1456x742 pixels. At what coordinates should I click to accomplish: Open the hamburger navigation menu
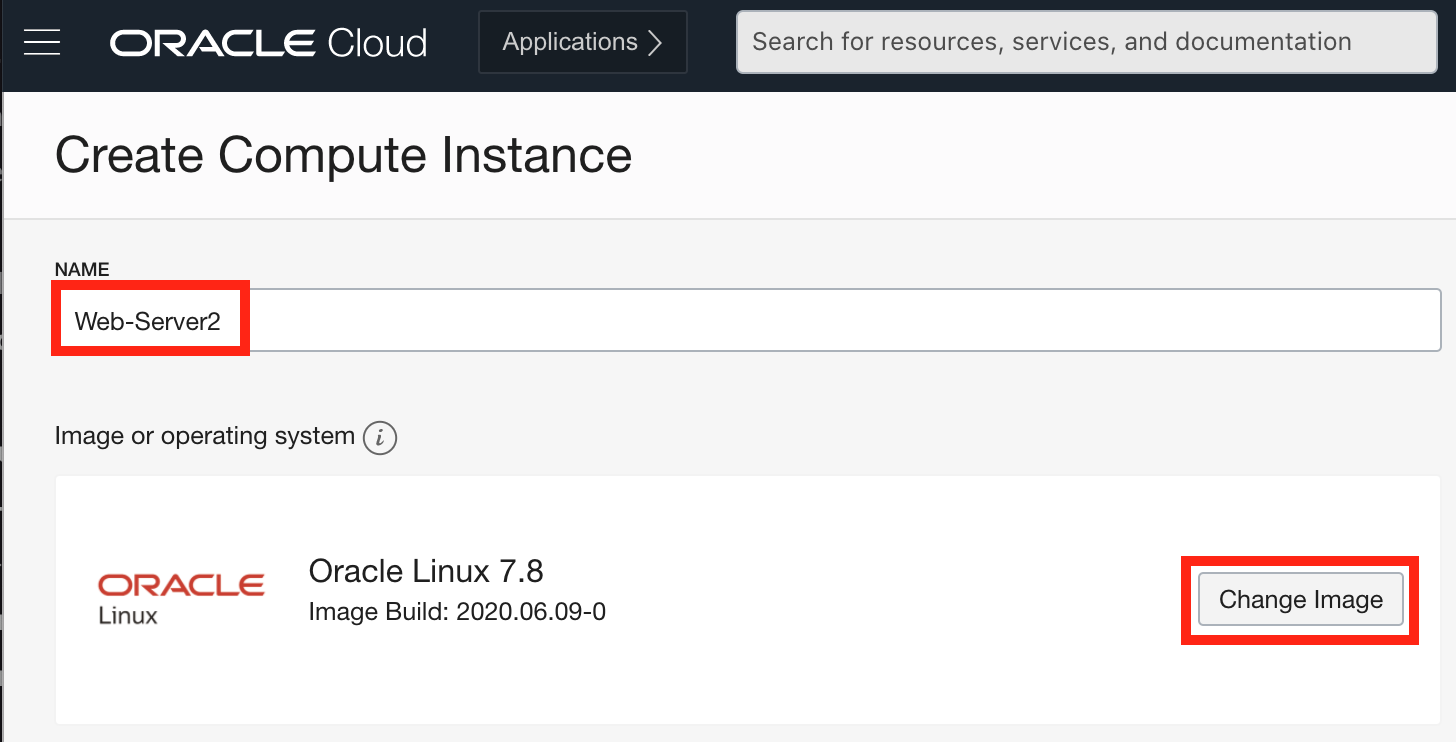point(42,42)
